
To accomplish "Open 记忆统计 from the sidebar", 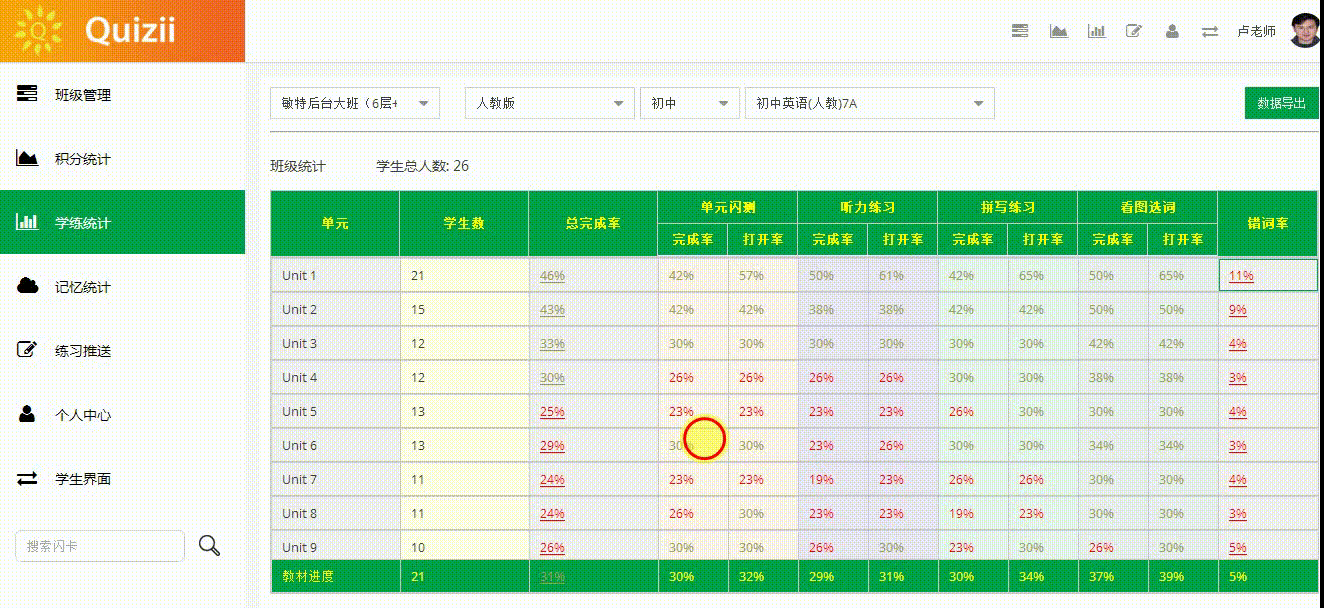I will (x=83, y=287).
